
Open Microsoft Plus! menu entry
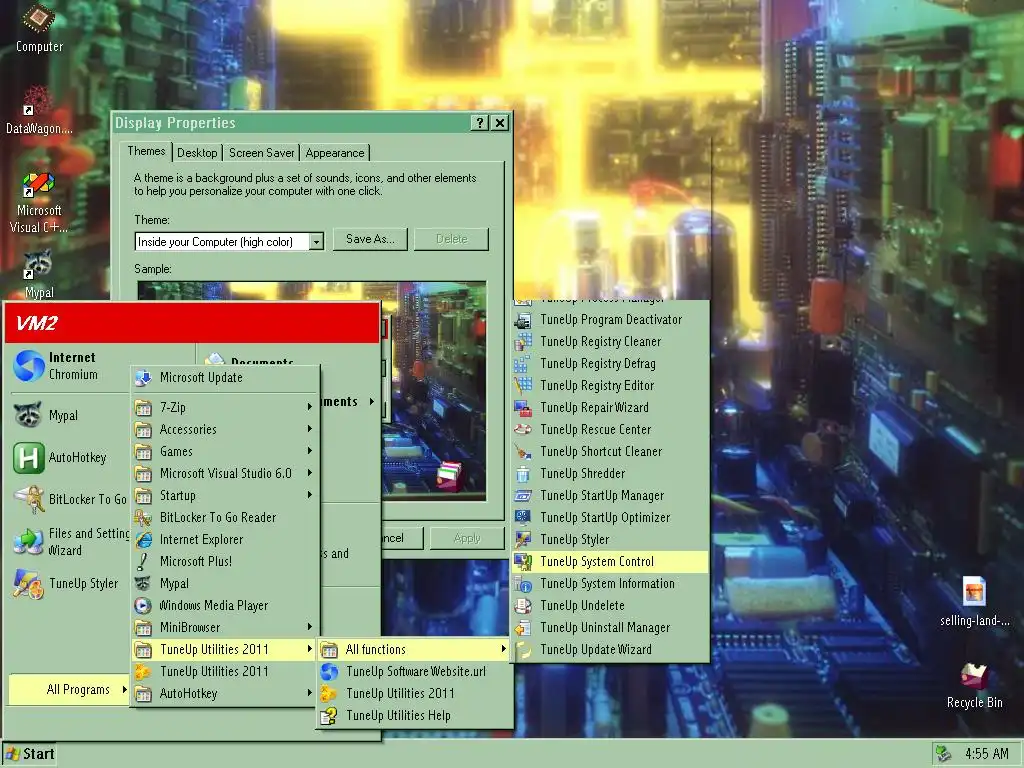(x=225, y=562)
